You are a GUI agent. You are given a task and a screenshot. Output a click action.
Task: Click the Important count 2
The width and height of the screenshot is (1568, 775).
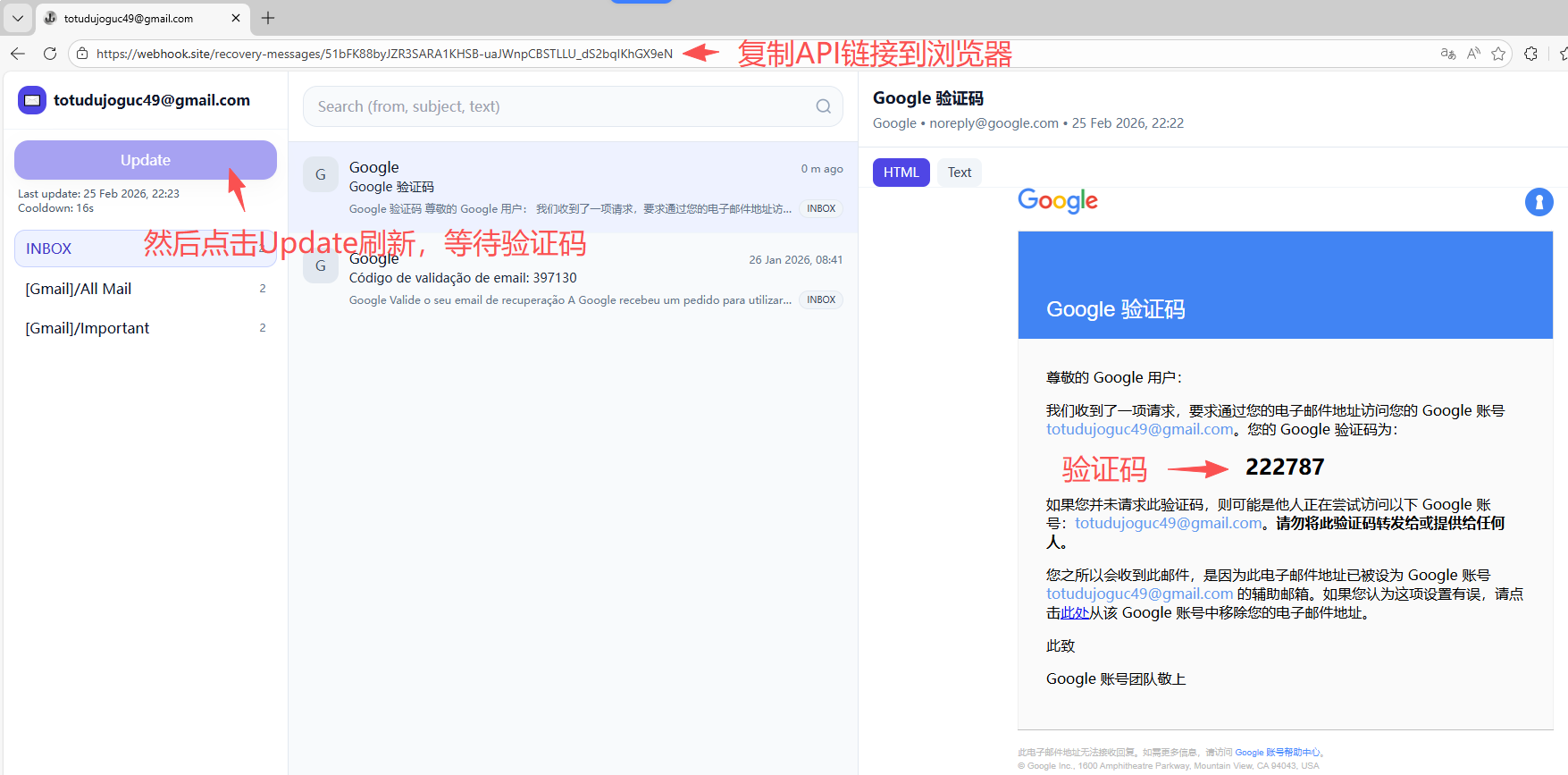pos(263,328)
